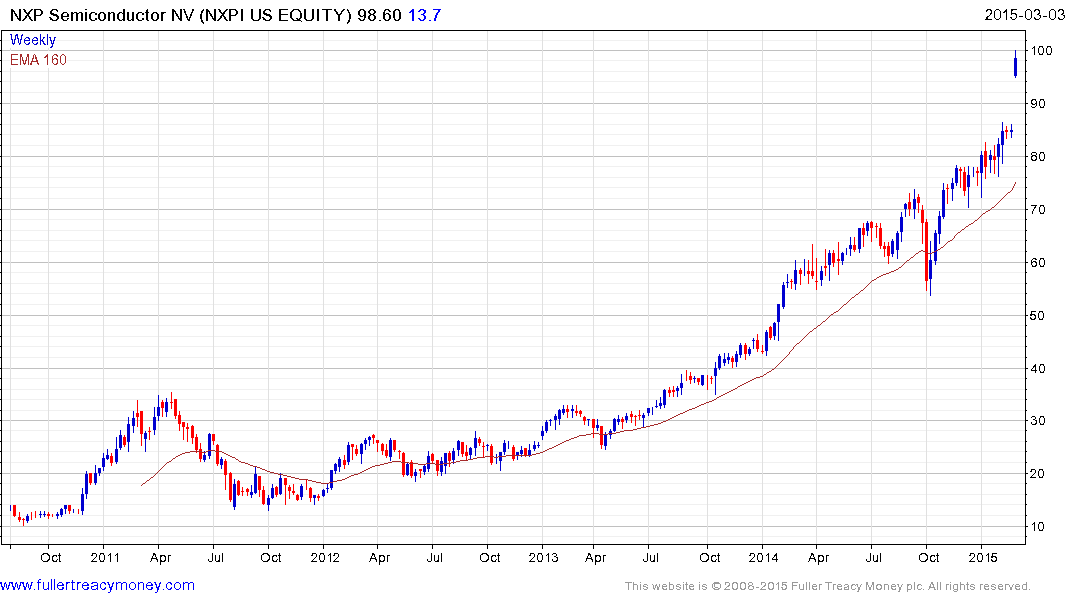Select the 2013 label on the time axis
This screenshot has width=1075, height=600.
click(x=543, y=557)
